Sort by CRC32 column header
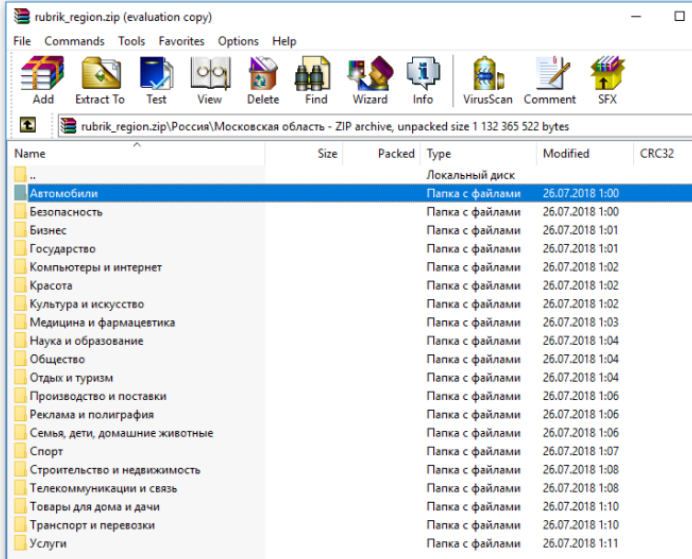Screen dimensions: 692x559 pyautogui.click(x=662, y=154)
